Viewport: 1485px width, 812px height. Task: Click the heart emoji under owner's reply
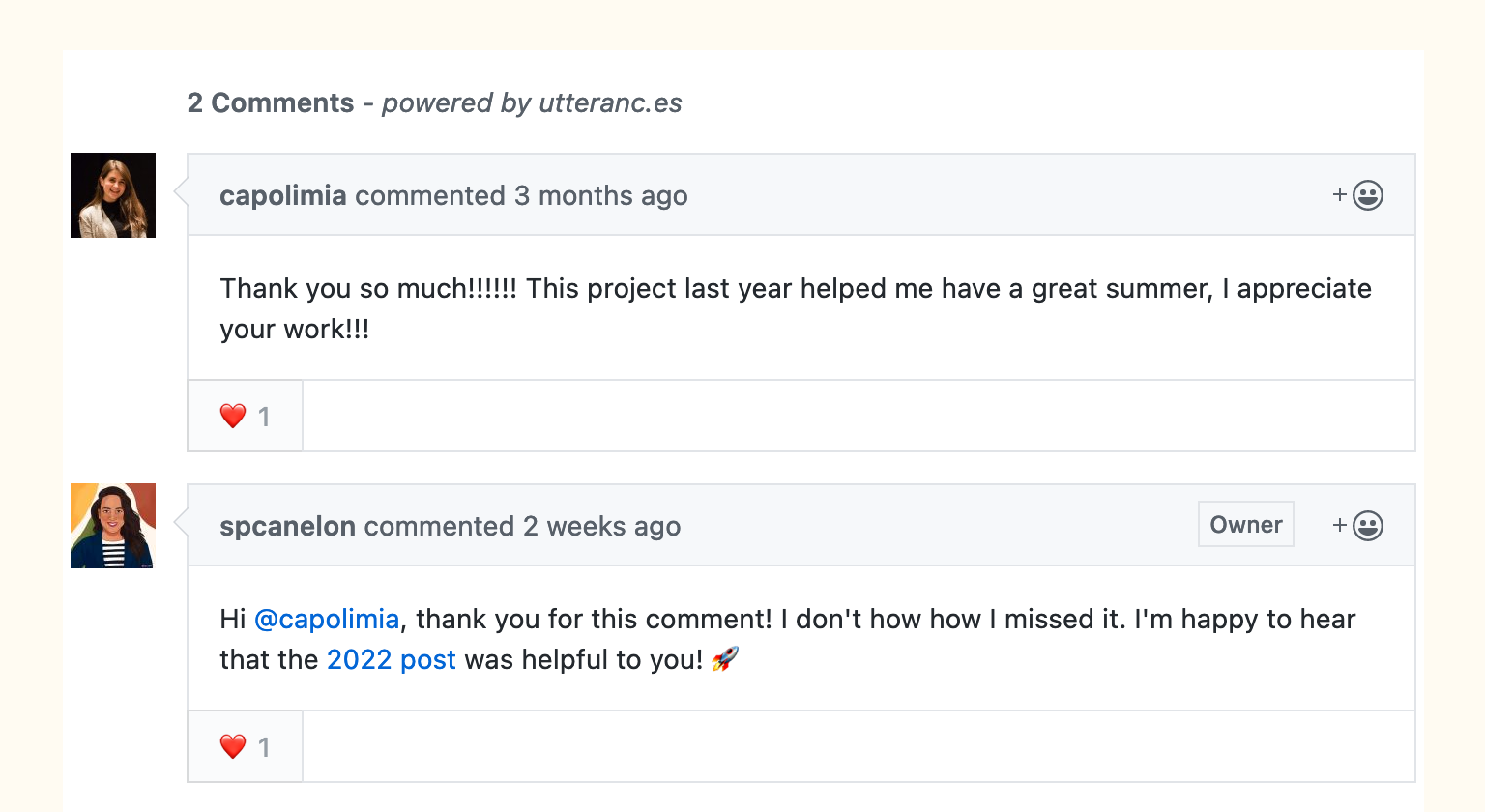point(233,746)
